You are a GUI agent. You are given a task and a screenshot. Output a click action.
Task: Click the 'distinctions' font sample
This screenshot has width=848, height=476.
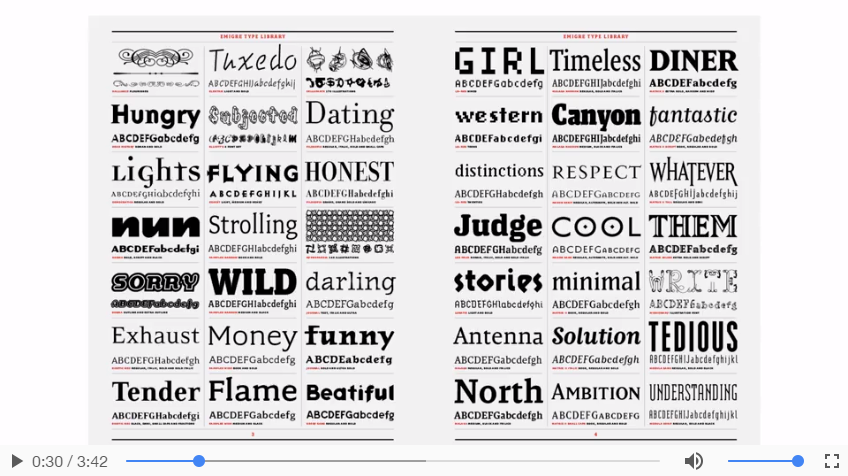click(499, 171)
